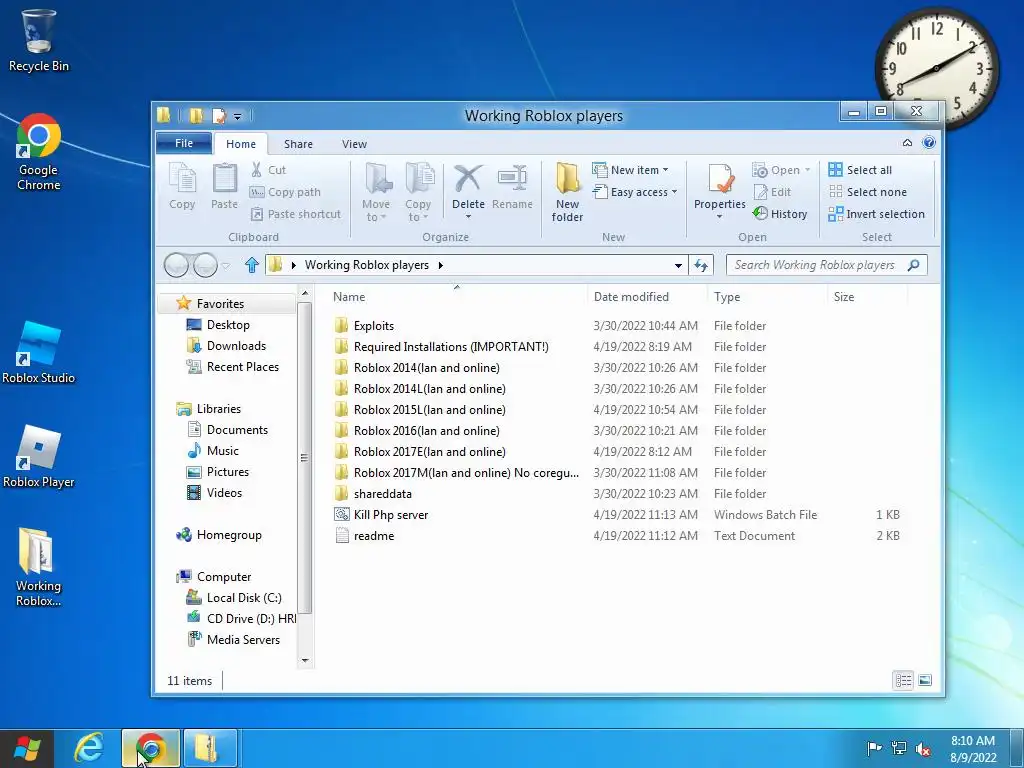Open the File menu tab

[184, 143]
